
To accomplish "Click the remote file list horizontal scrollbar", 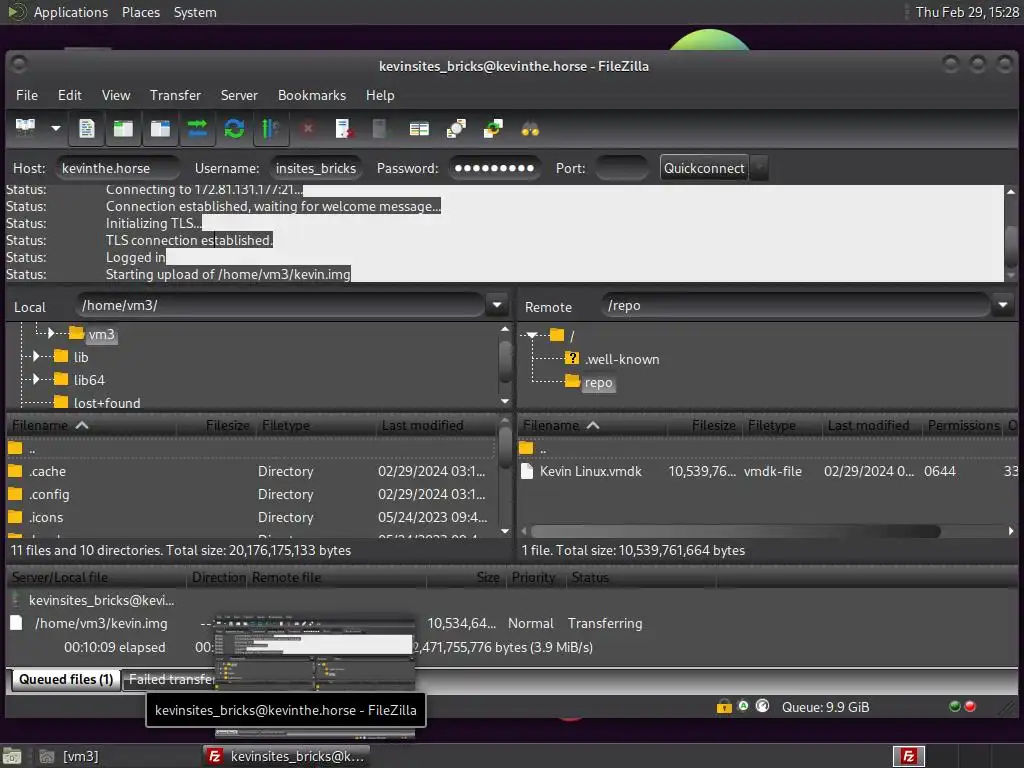I will (x=735, y=532).
